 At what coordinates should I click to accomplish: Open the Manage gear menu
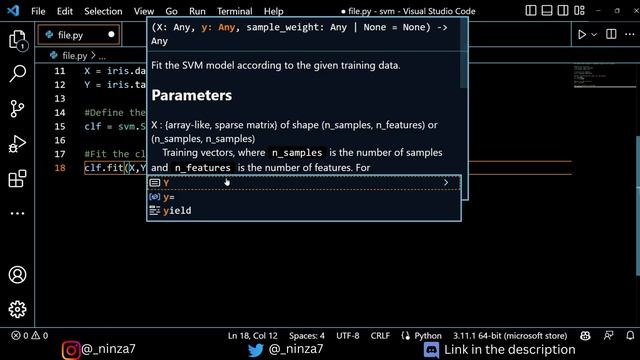click(18, 309)
